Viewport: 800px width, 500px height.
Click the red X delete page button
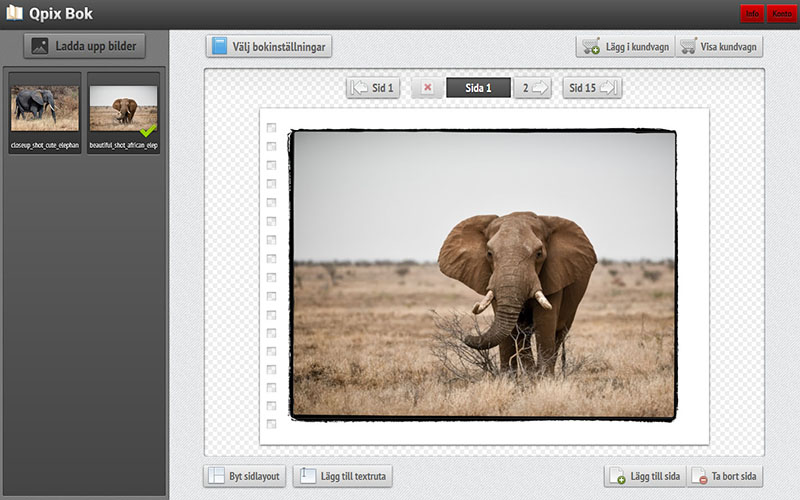click(427, 88)
